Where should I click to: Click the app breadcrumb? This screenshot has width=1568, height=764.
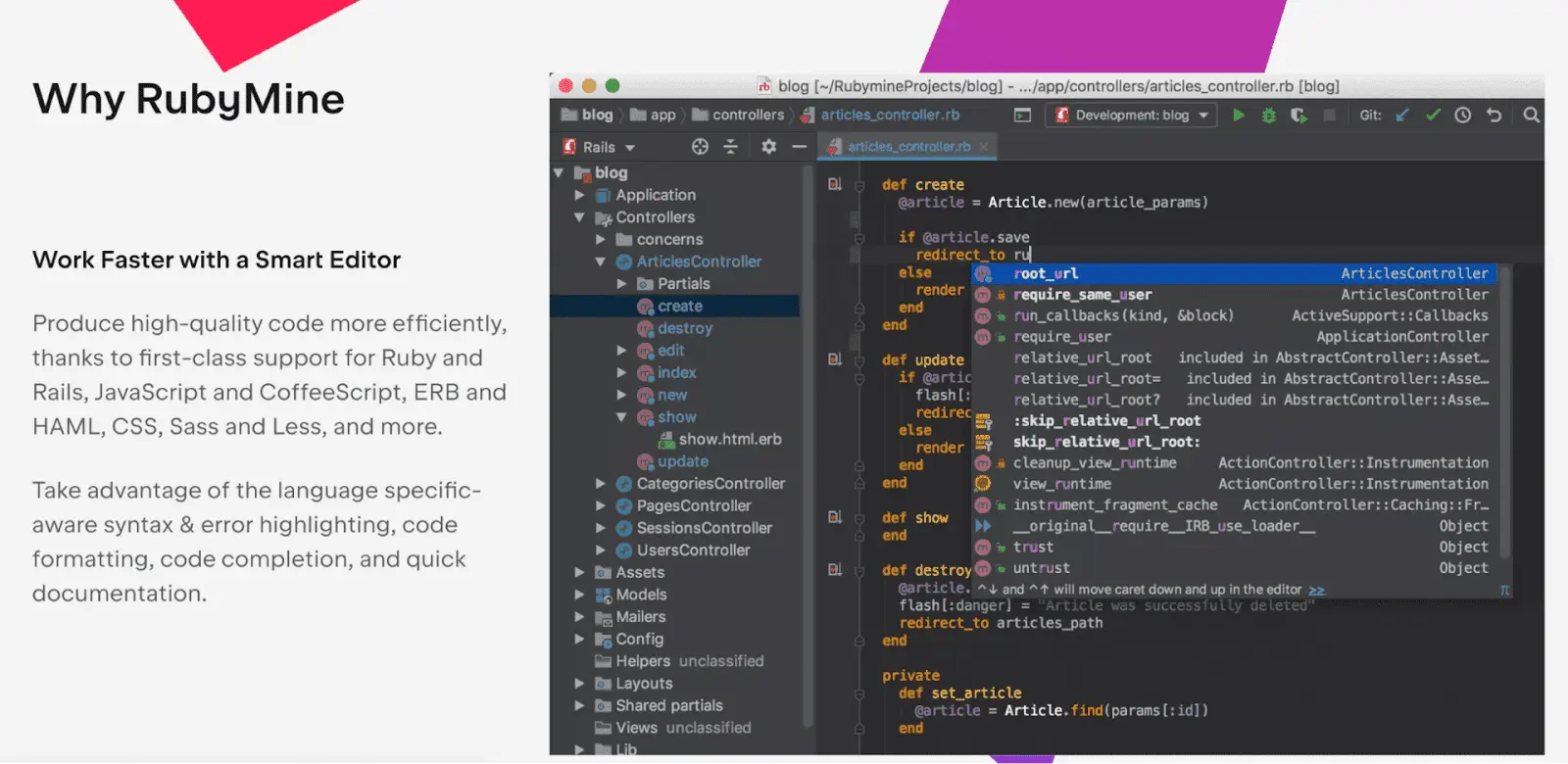tap(653, 116)
